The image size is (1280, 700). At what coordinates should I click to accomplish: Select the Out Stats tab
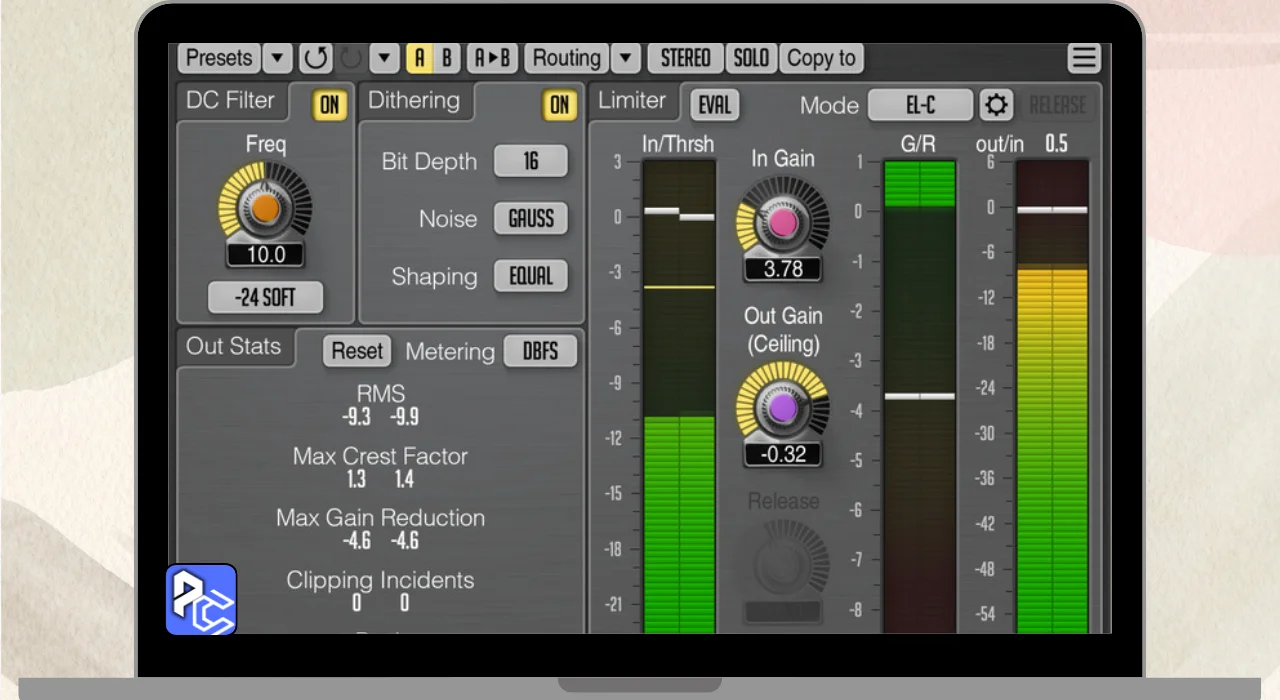click(x=234, y=347)
